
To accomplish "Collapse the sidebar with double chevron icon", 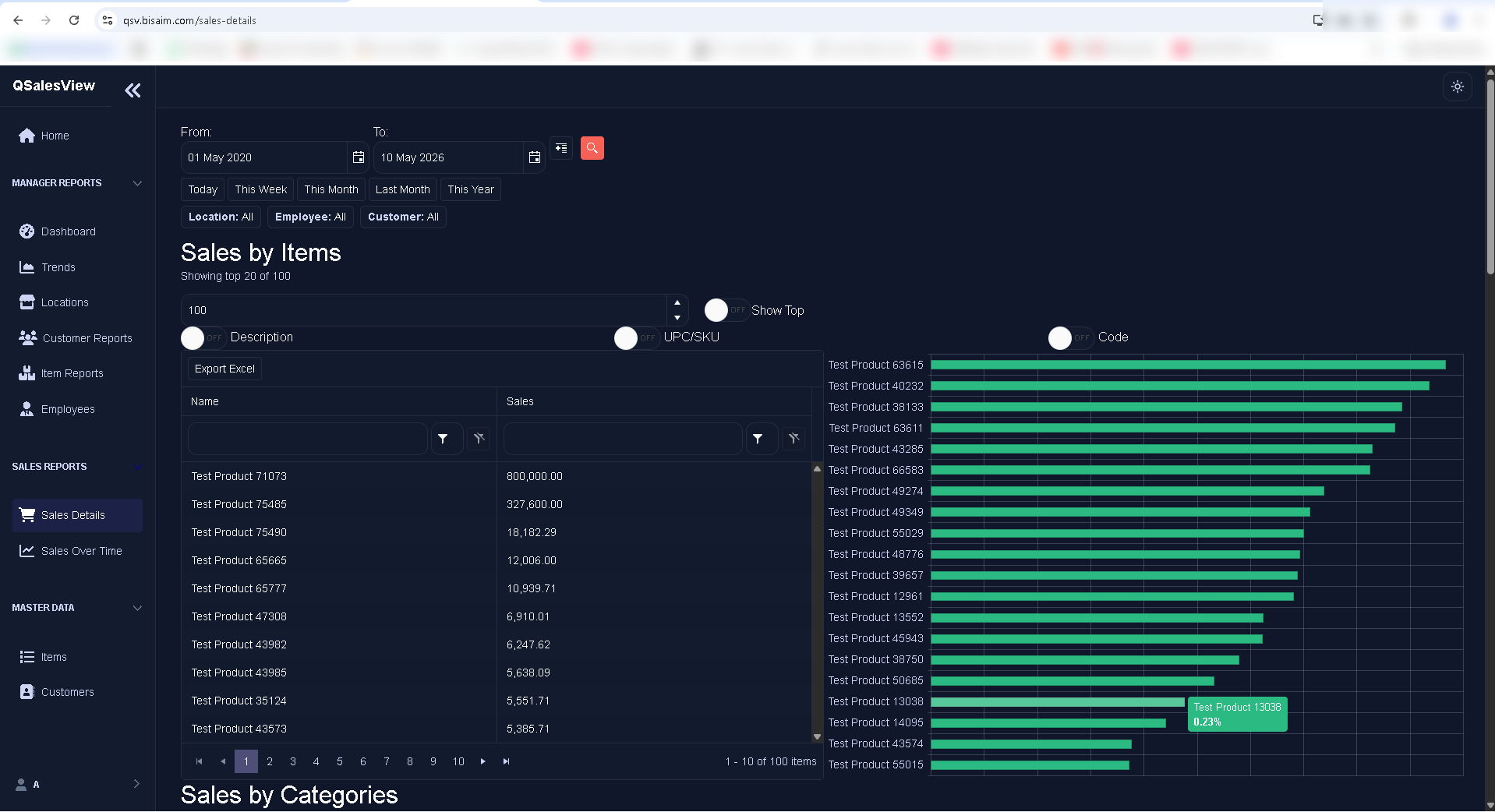I will [x=133, y=90].
